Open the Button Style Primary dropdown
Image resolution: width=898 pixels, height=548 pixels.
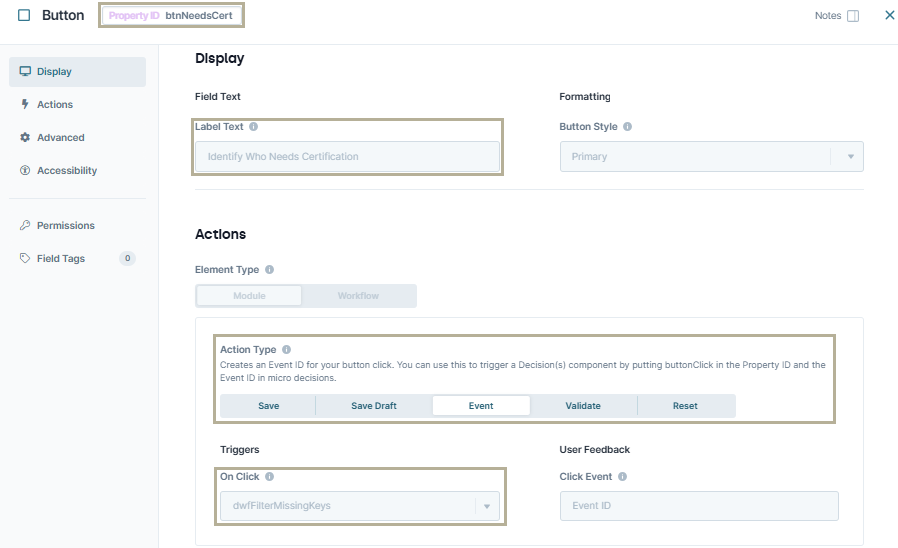pos(711,156)
